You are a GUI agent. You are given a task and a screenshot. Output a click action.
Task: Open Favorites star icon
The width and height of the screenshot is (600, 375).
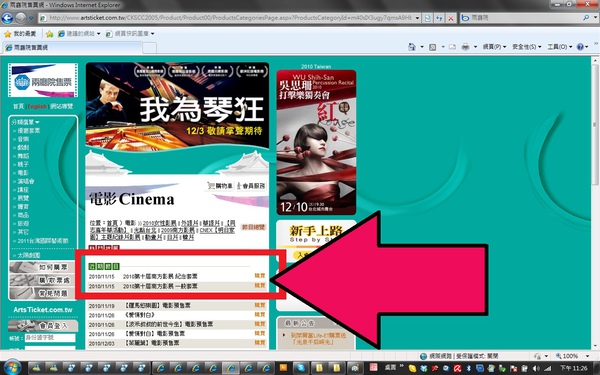[x=7, y=34]
